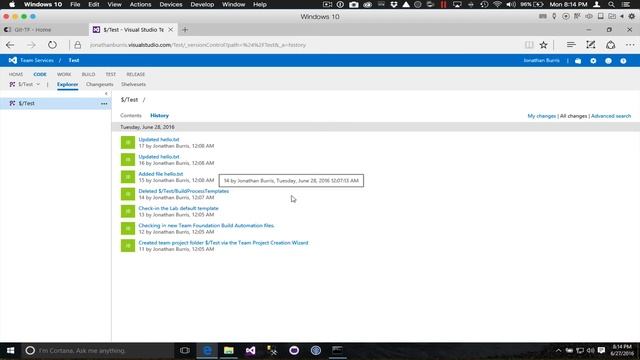Image resolution: width=640 pixels, height=360 pixels.
Task: Click the Edge Share icon
Action: [611, 45]
